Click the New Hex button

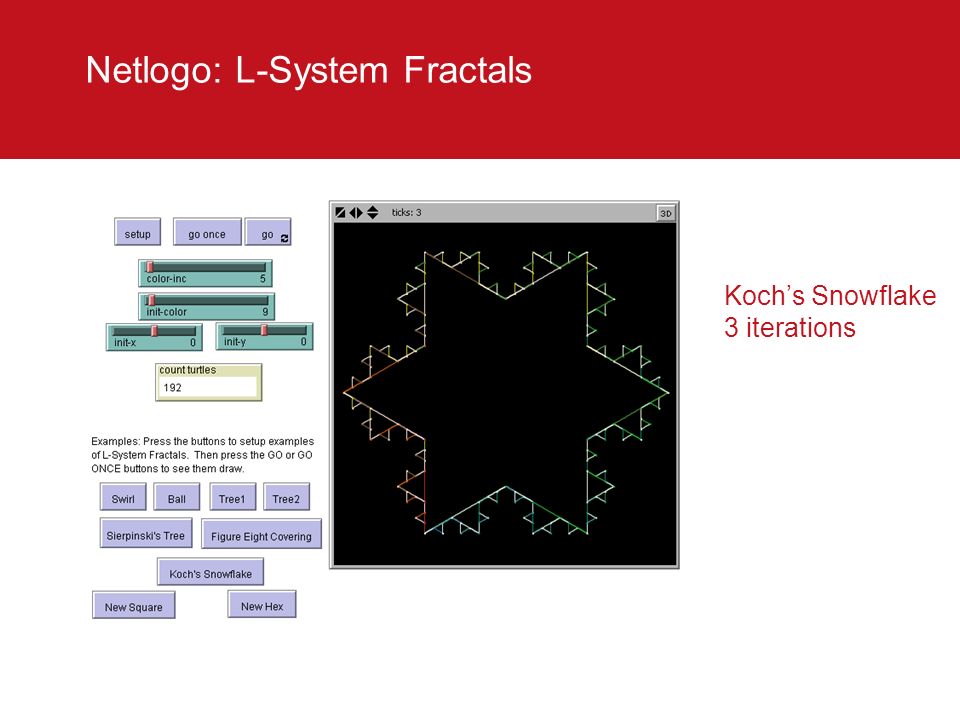coord(262,604)
